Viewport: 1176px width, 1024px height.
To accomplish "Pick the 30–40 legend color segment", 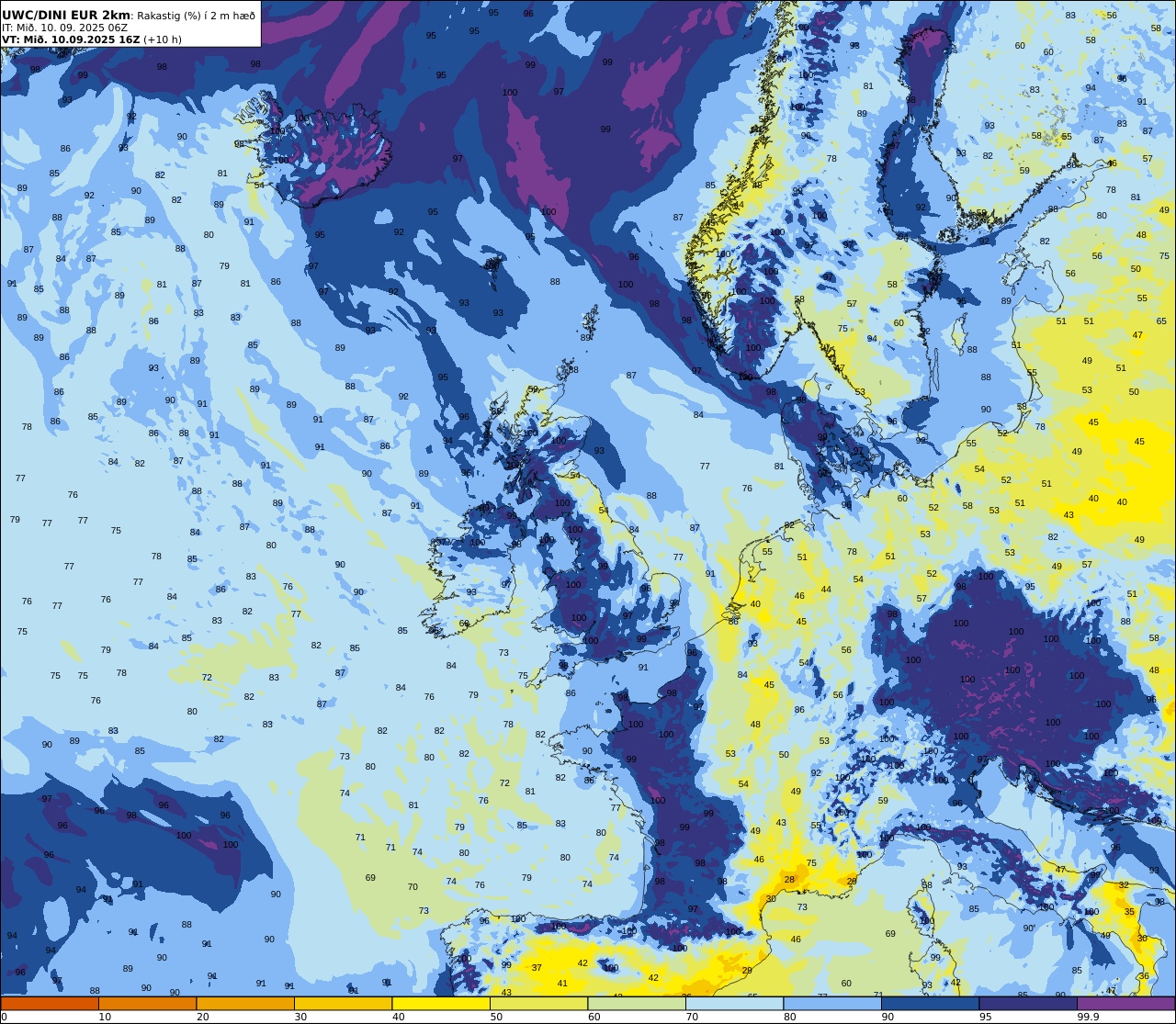I will (343, 1003).
